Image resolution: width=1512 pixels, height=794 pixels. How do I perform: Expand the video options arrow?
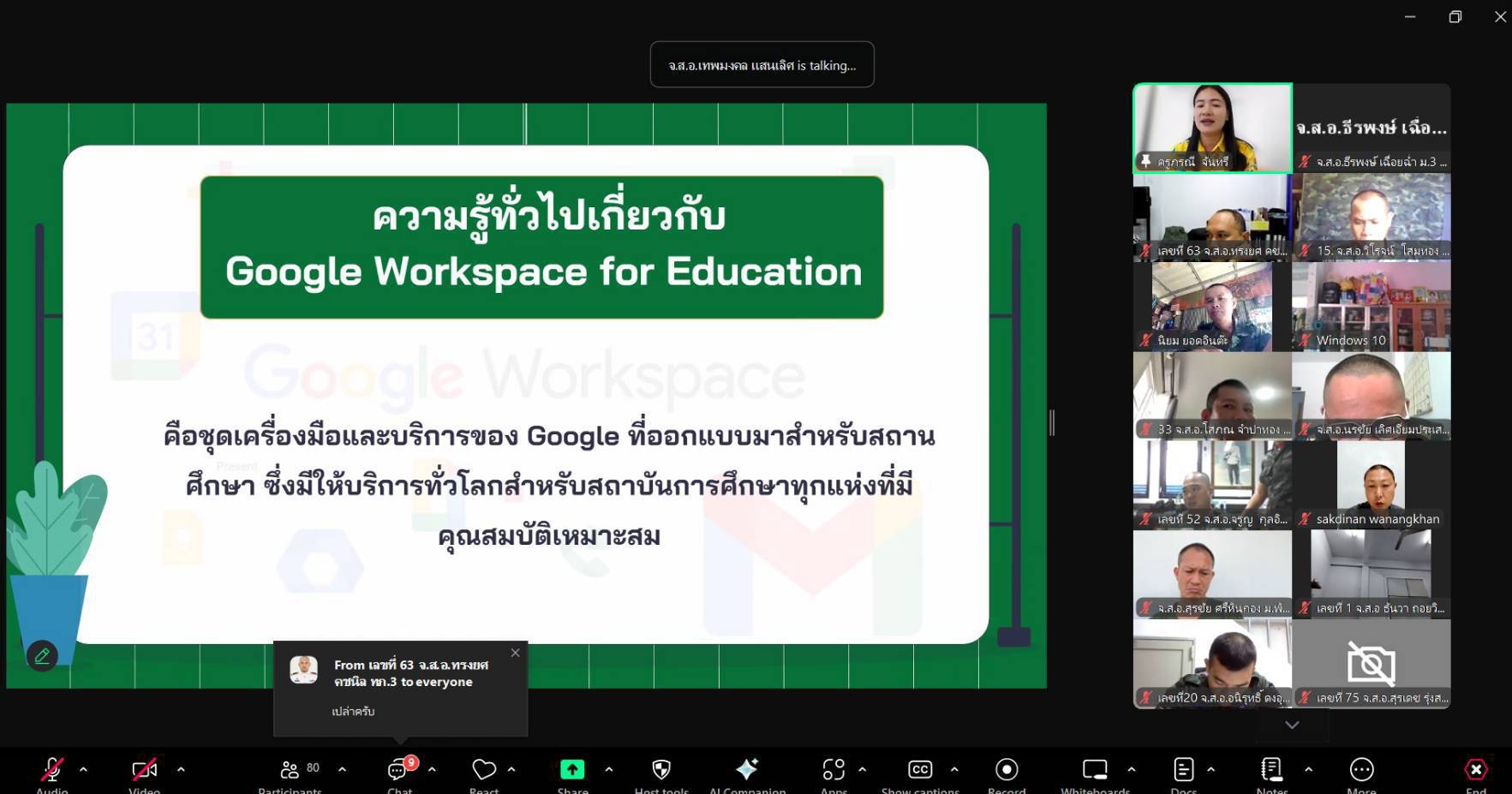(181, 769)
